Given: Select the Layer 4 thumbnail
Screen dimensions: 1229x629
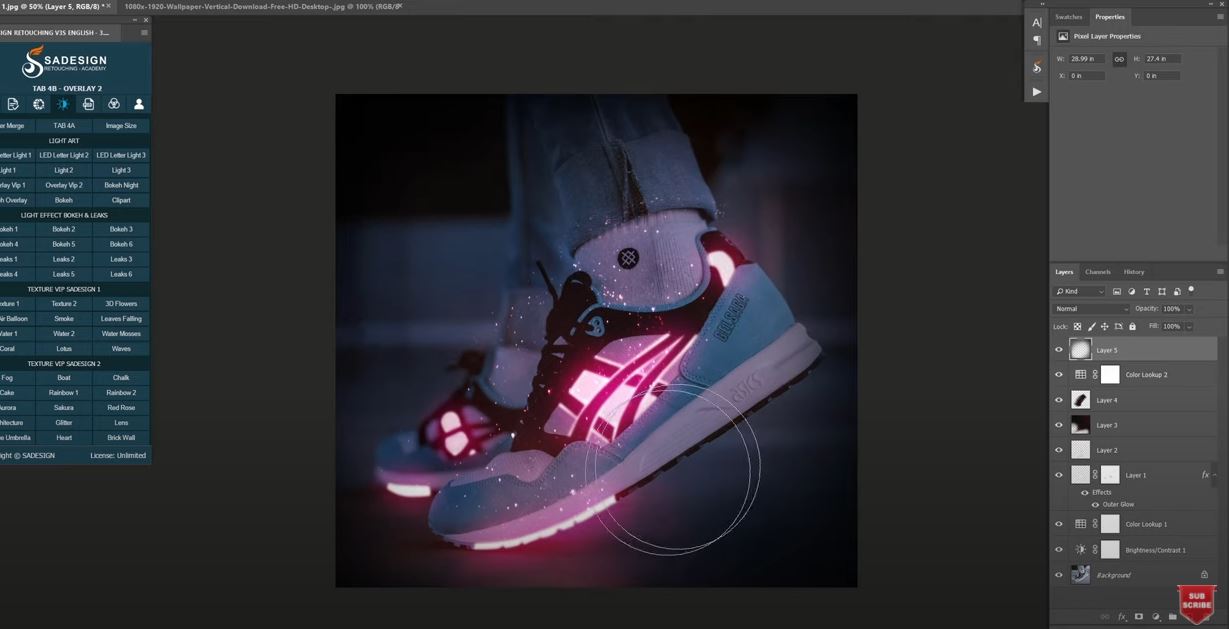Looking at the screenshot, I should 1080,400.
